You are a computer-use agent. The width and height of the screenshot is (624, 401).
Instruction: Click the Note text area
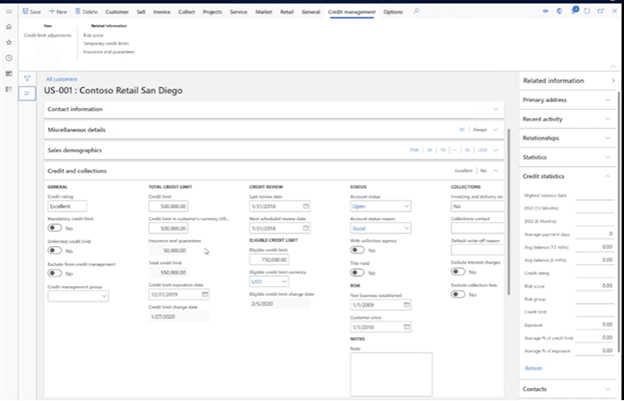391,374
